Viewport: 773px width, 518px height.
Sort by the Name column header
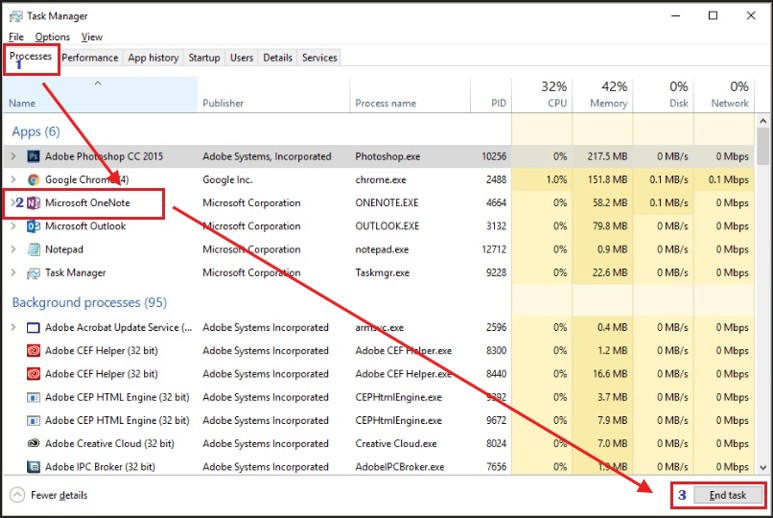(100, 95)
